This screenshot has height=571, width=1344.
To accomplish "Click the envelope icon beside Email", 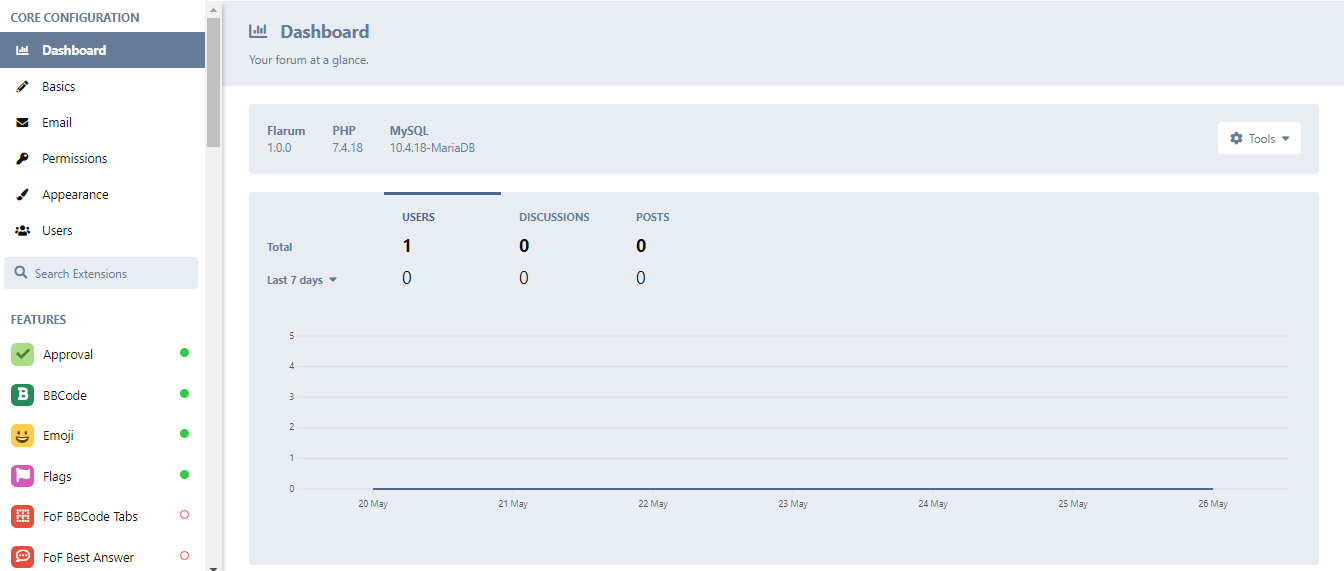I will tap(22, 122).
